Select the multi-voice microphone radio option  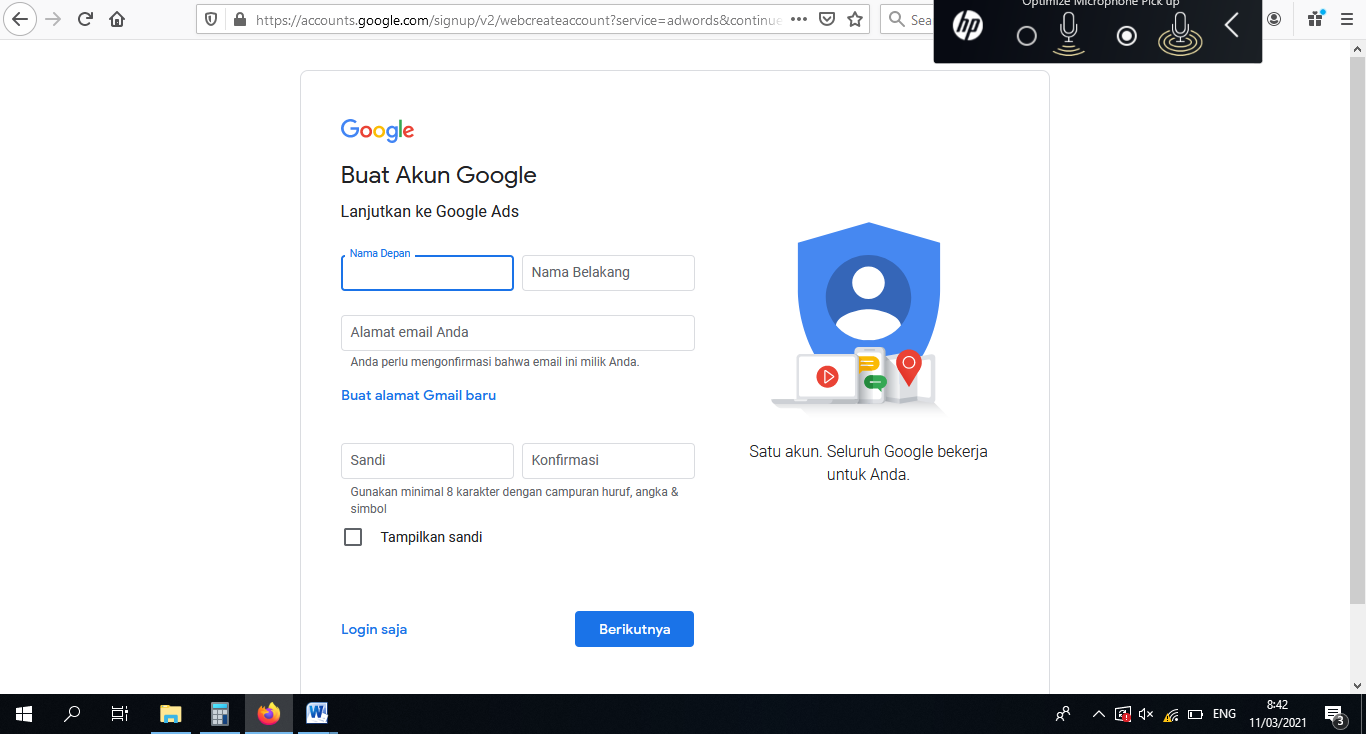(x=1126, y=36)
